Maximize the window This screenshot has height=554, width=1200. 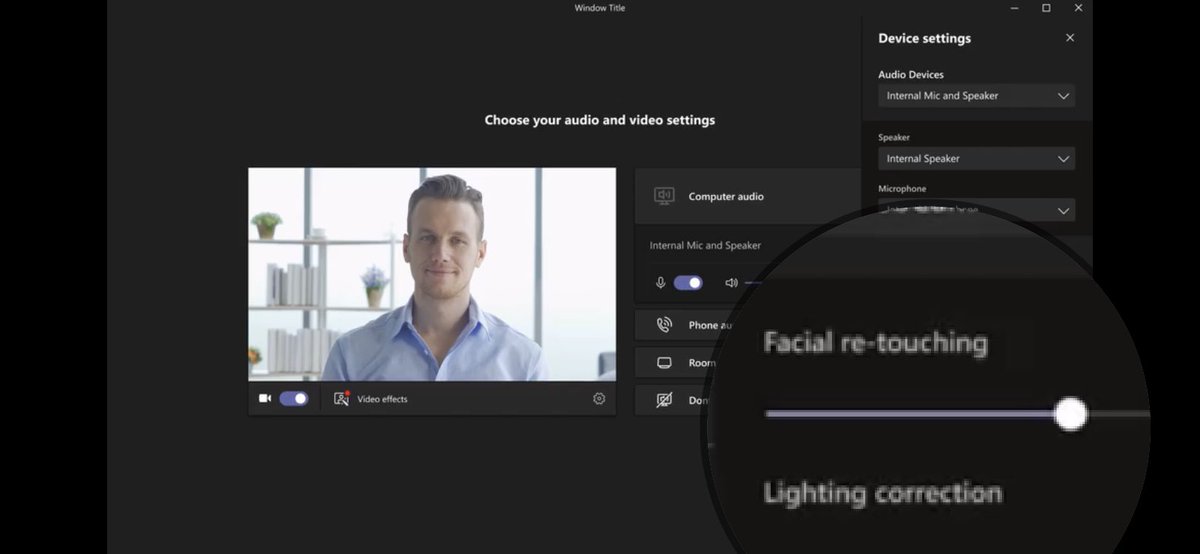click(x=1046, y=8)
